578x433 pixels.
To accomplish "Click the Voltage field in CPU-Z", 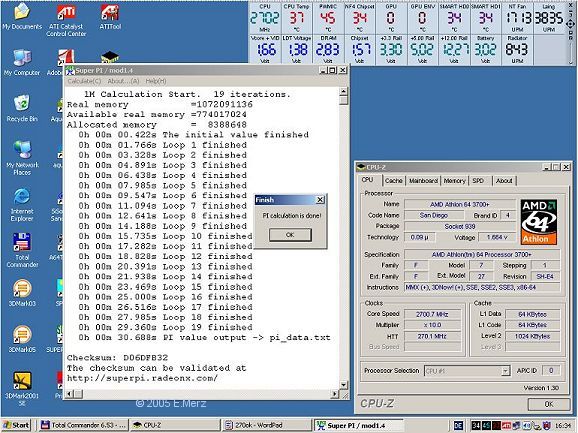I will pyautogui.click(x=497, y=237).
